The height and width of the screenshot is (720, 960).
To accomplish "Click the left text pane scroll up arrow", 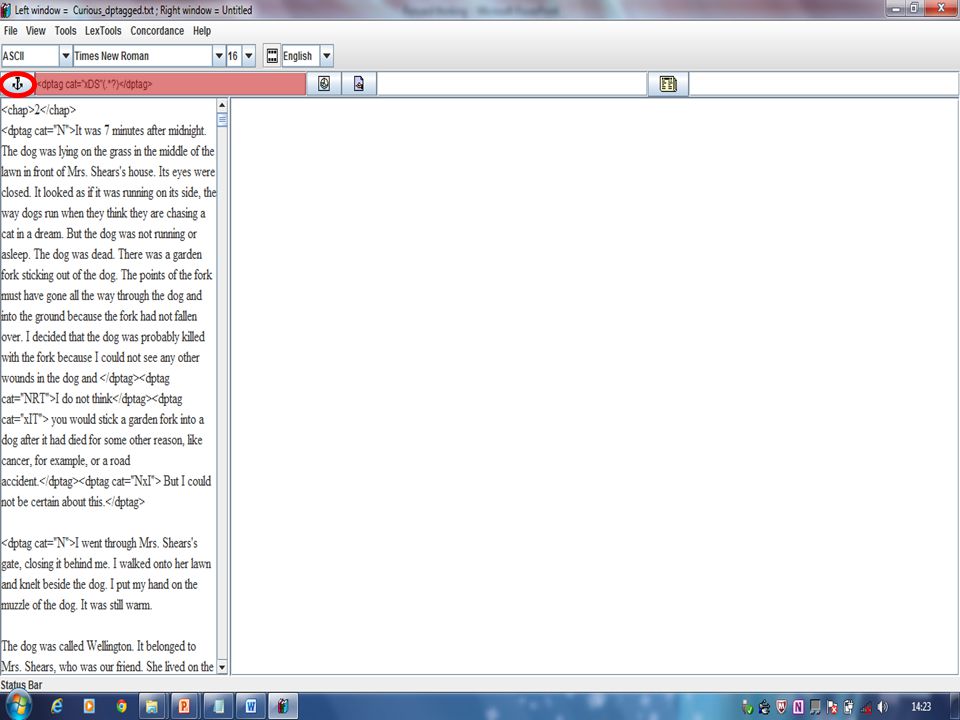I will point(222,105).
